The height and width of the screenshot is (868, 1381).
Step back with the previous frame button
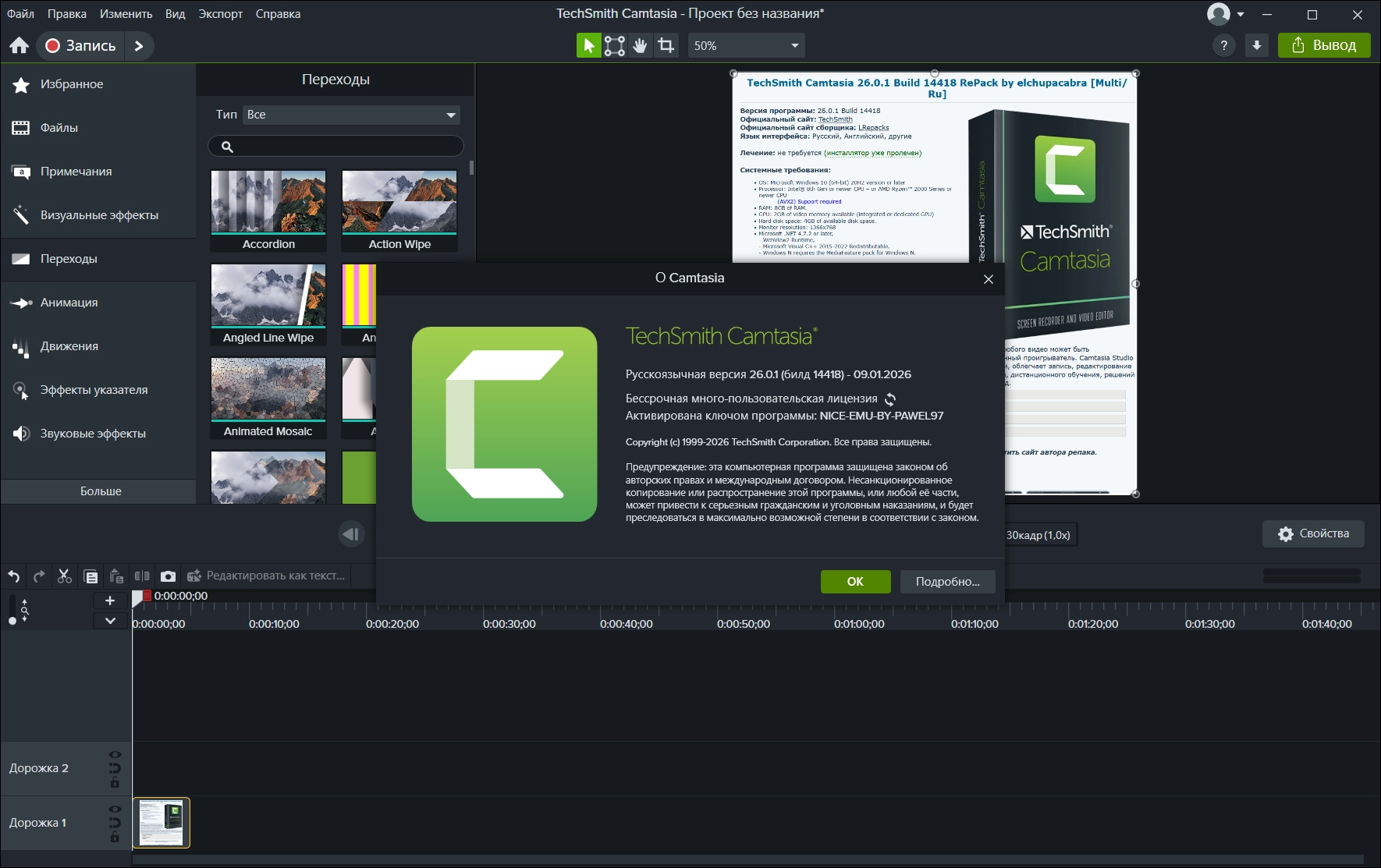(351, 534)
